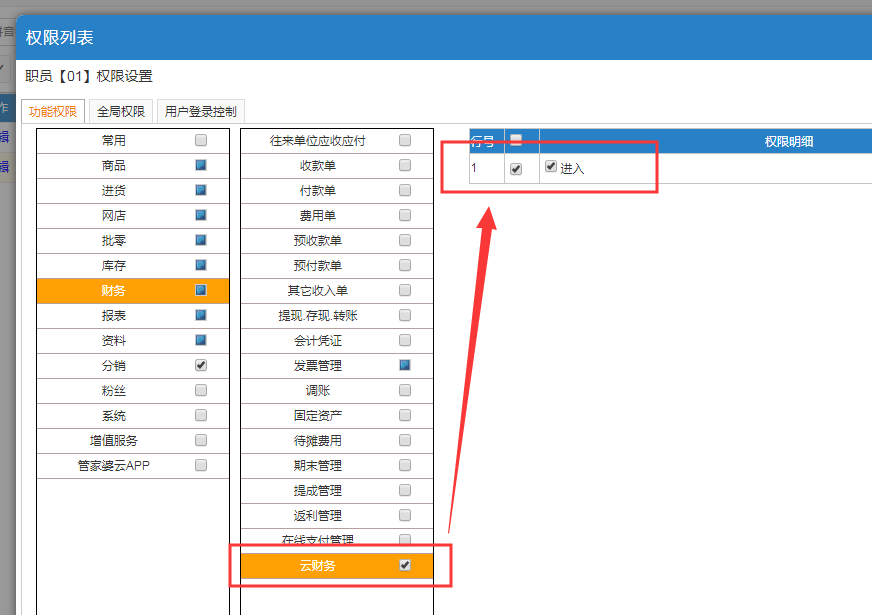Select the 系统 module row
The height and width of the screenshot is (615, 872).
pyautogui.click(x=133, y=416)
